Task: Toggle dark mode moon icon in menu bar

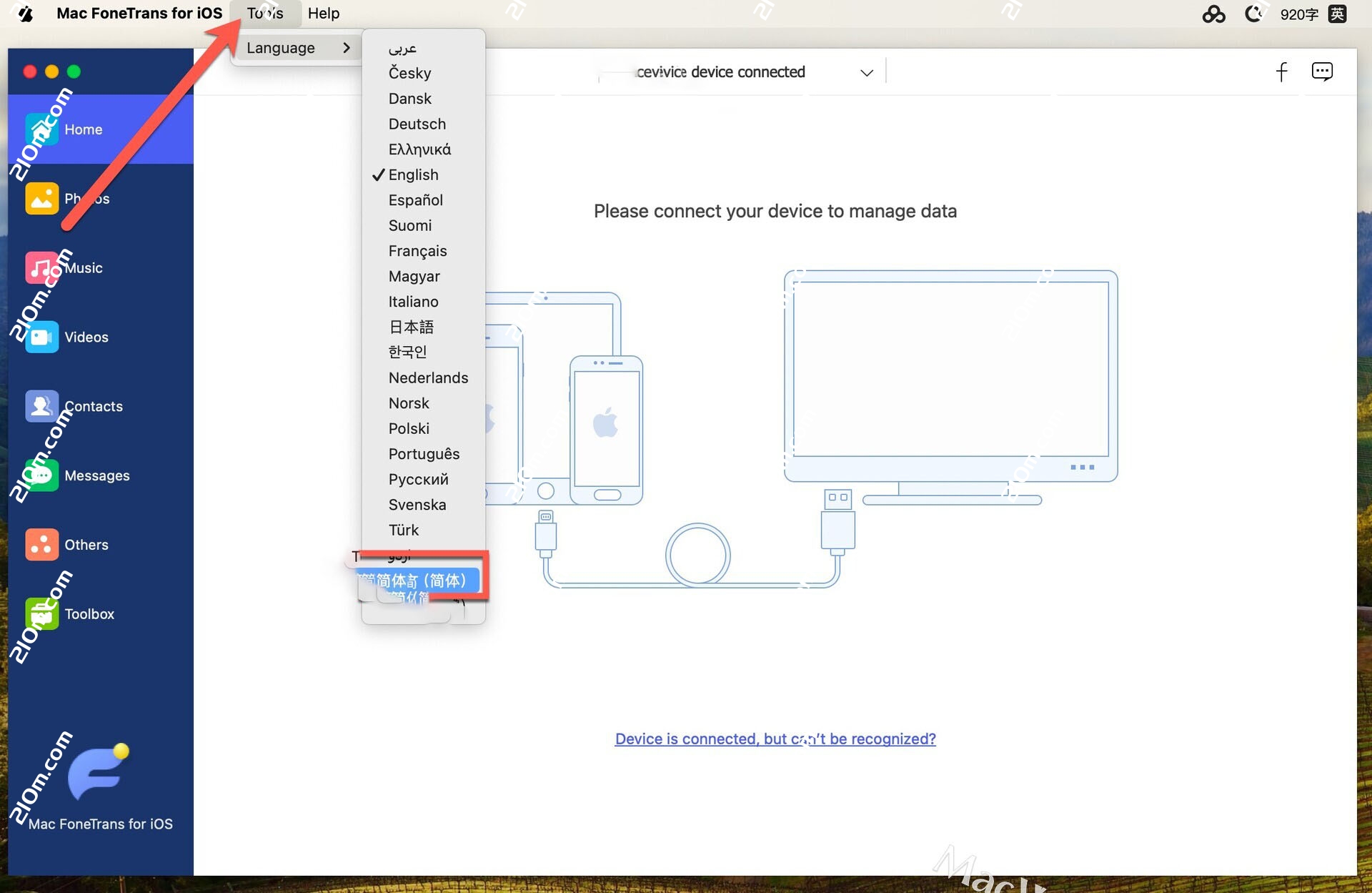Action: 1255,14
